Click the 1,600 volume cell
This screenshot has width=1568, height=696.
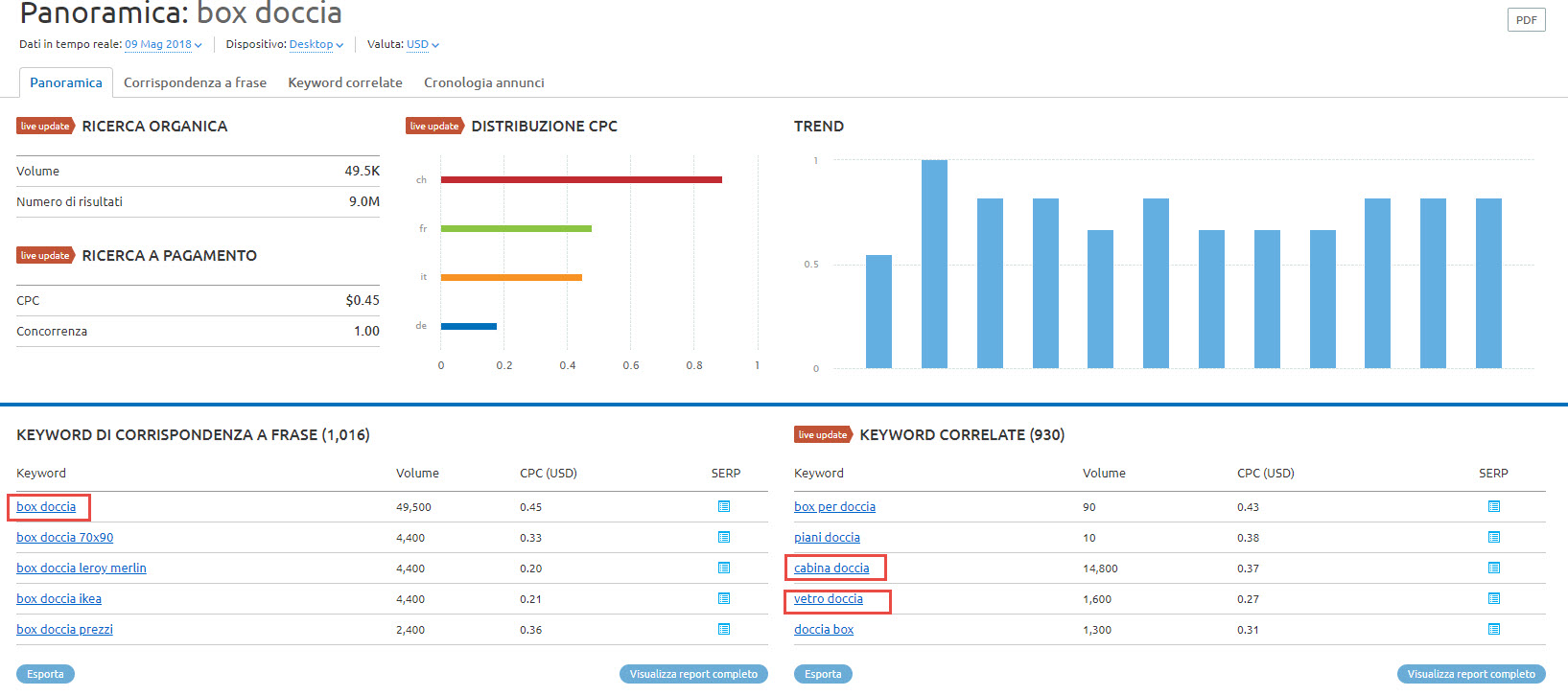pyautogui.click(x=1097, y=598)
